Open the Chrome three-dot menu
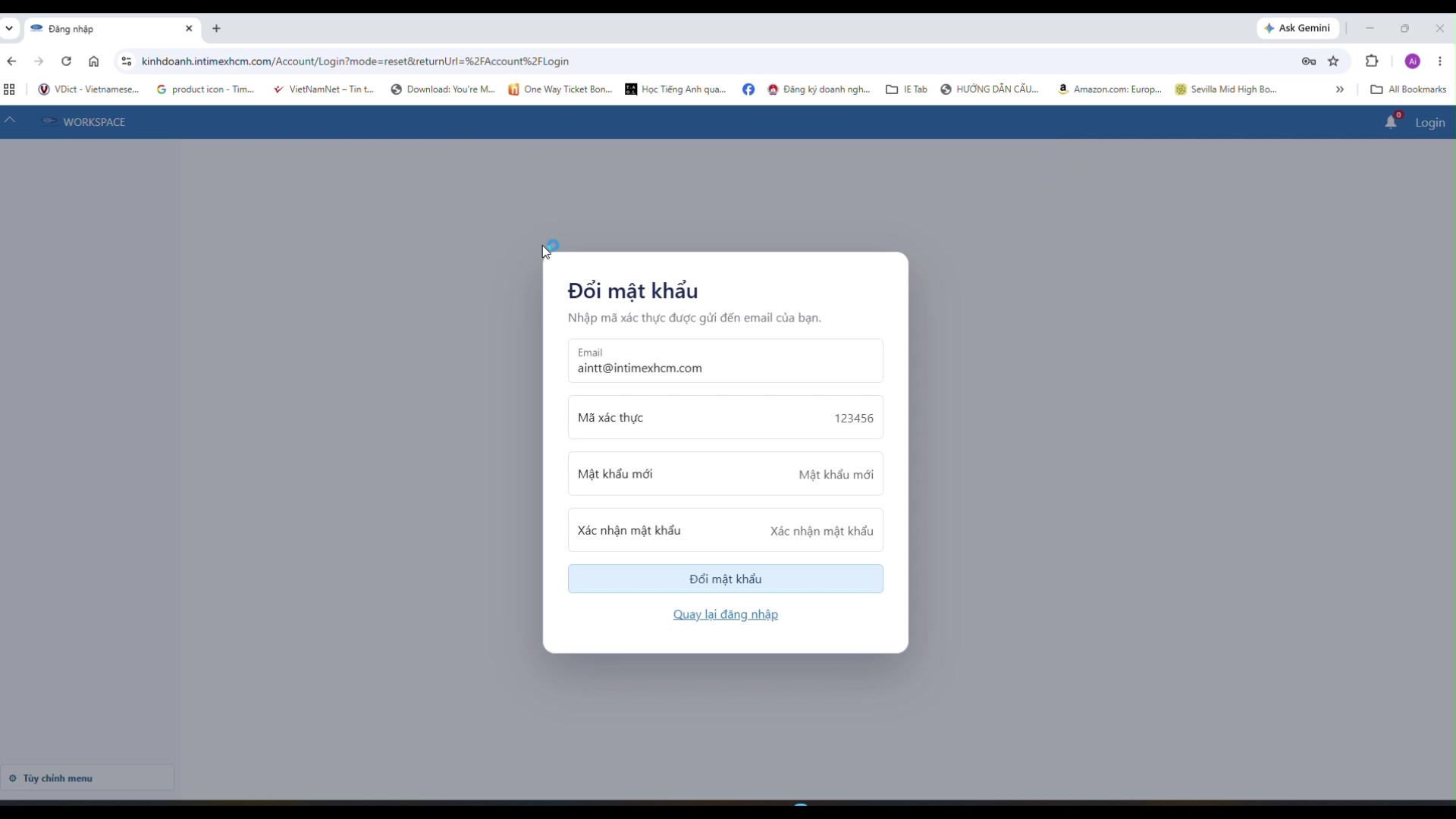This screenshot has width=1456, height=819. (x=1440, y=61)
